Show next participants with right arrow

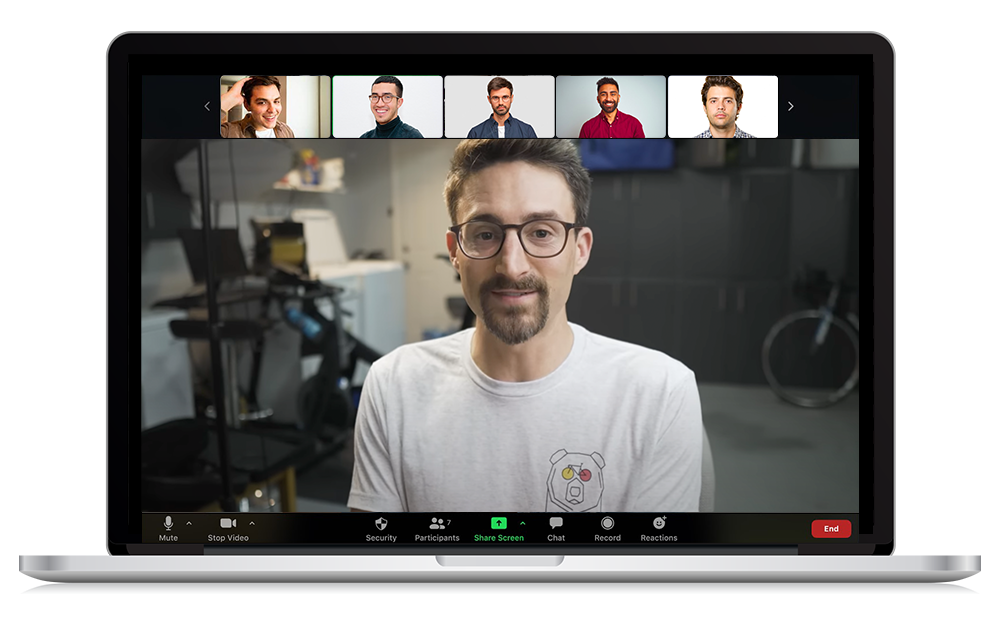[791, 106]
